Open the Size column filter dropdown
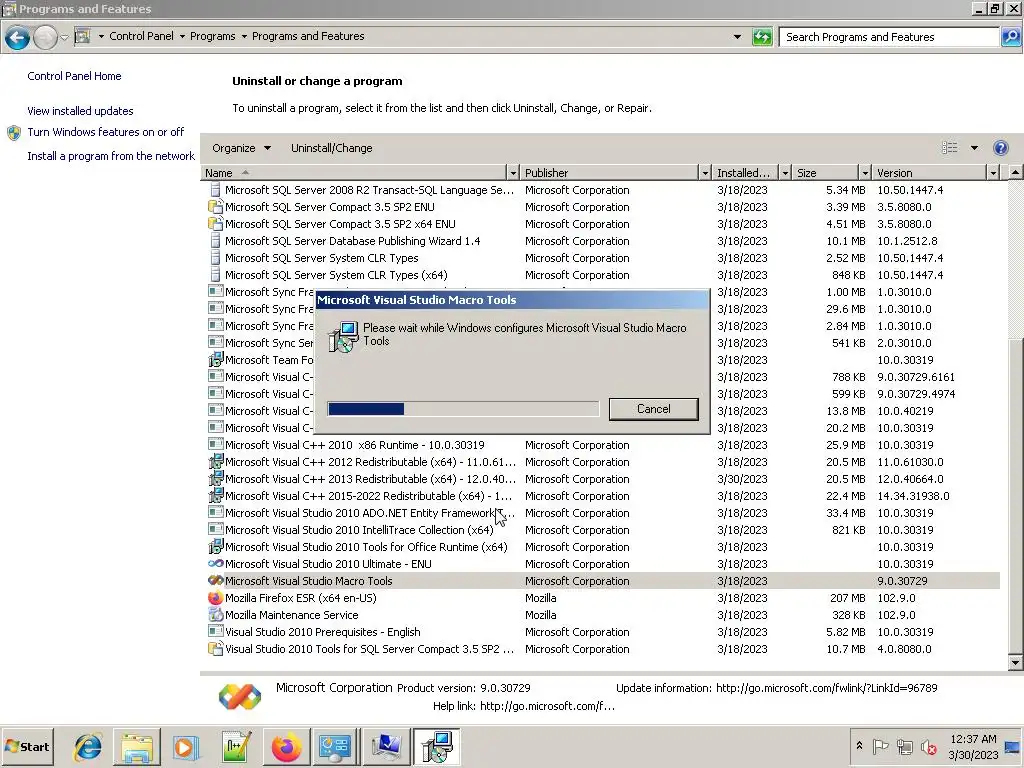1024x768 pixels. (x=865, y=173)
